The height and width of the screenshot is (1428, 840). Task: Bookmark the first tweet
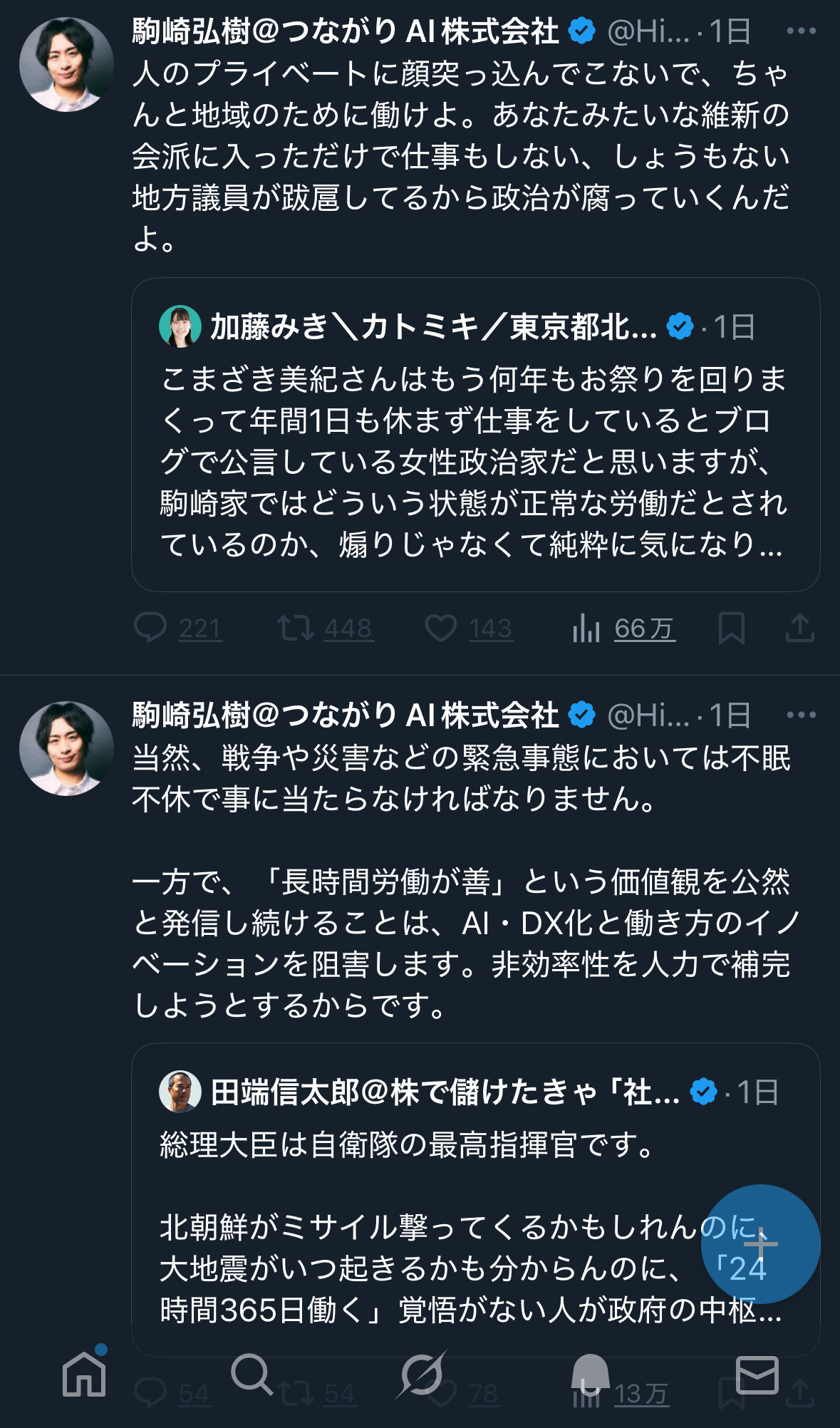[731, 628]
